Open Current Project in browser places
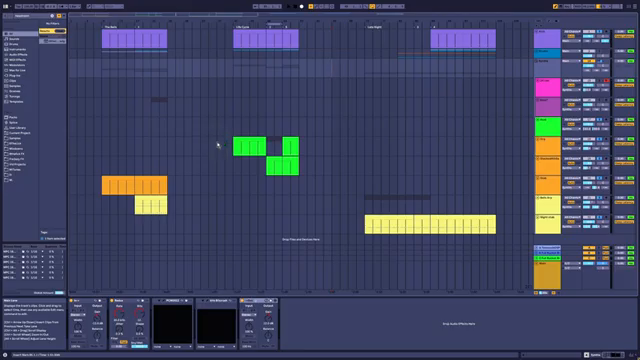This screenshot has height=360, width=640. [20, 133]
